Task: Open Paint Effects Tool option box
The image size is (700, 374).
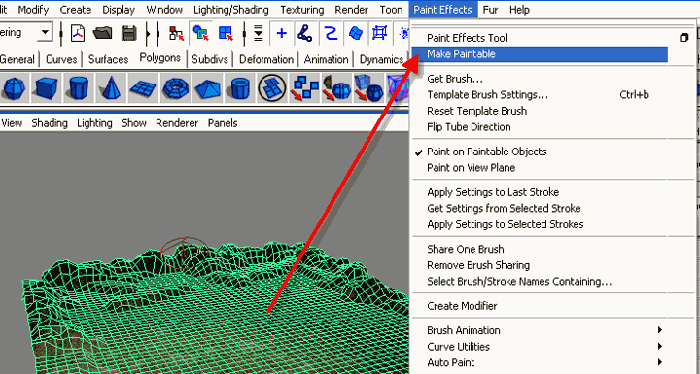Action: 684,38
